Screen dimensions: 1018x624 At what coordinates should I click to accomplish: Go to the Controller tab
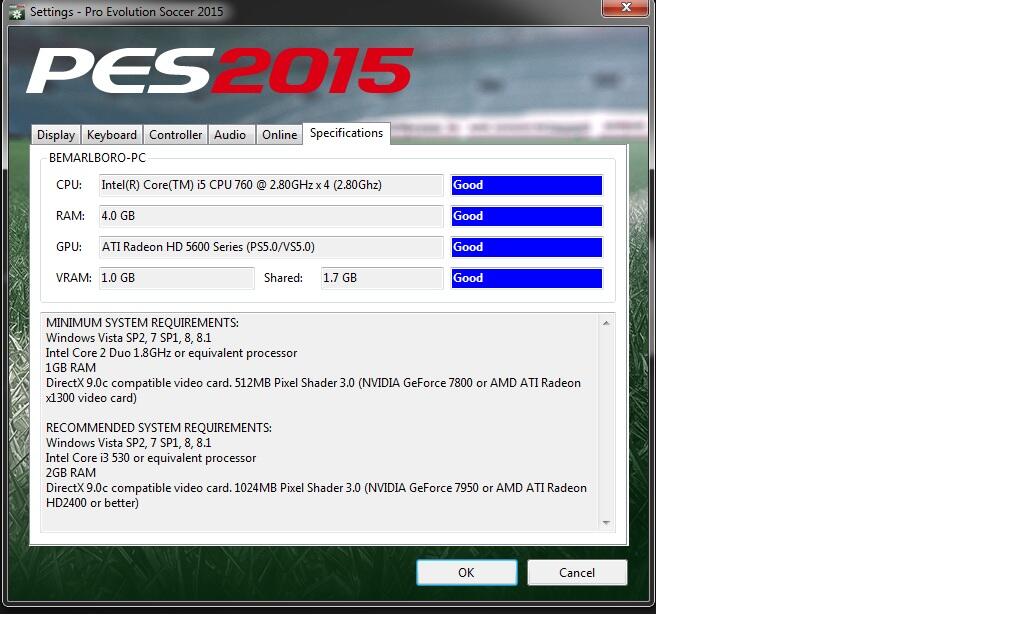tap(175, 134)
